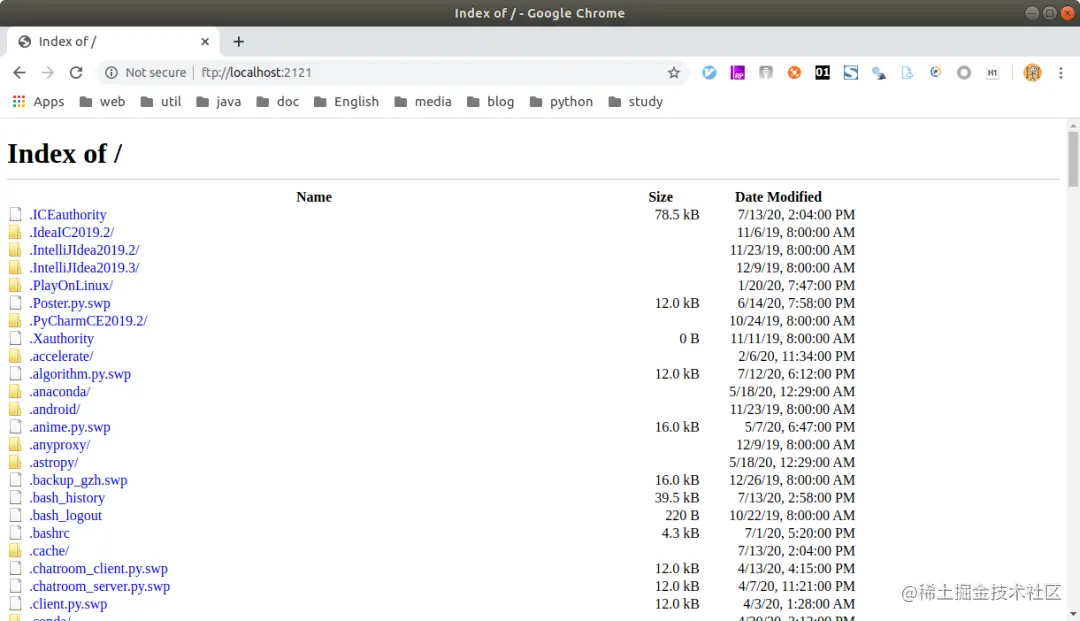Click the purple JetBrains extension icon
This screenshot has height=621, width=1080.
(737, 72)
